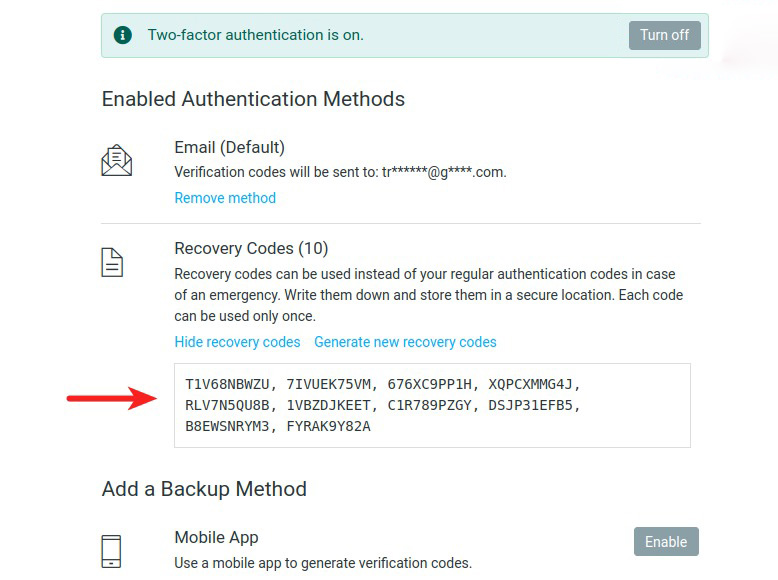Remove the Email authentication method

tap(225, 198)
